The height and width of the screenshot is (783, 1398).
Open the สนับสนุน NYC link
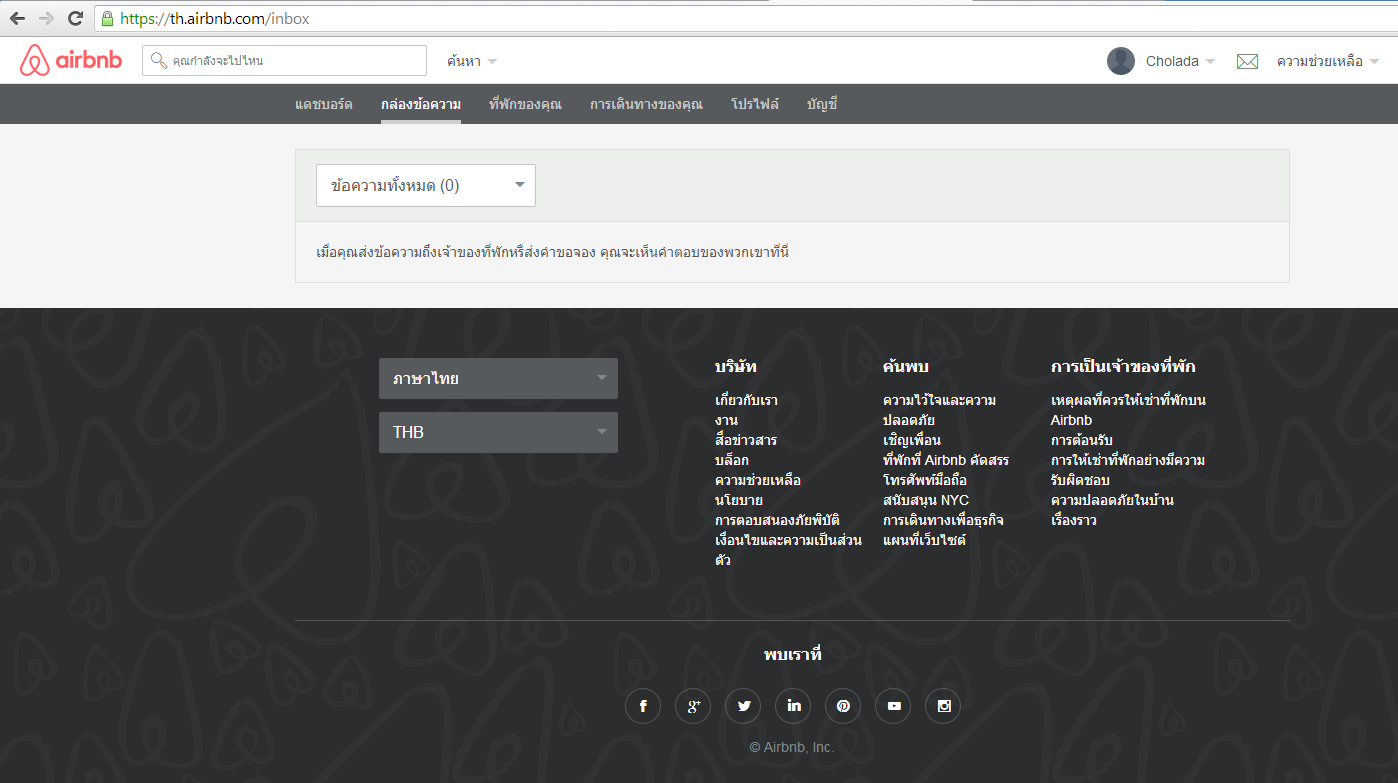click(x=926, y=501)
